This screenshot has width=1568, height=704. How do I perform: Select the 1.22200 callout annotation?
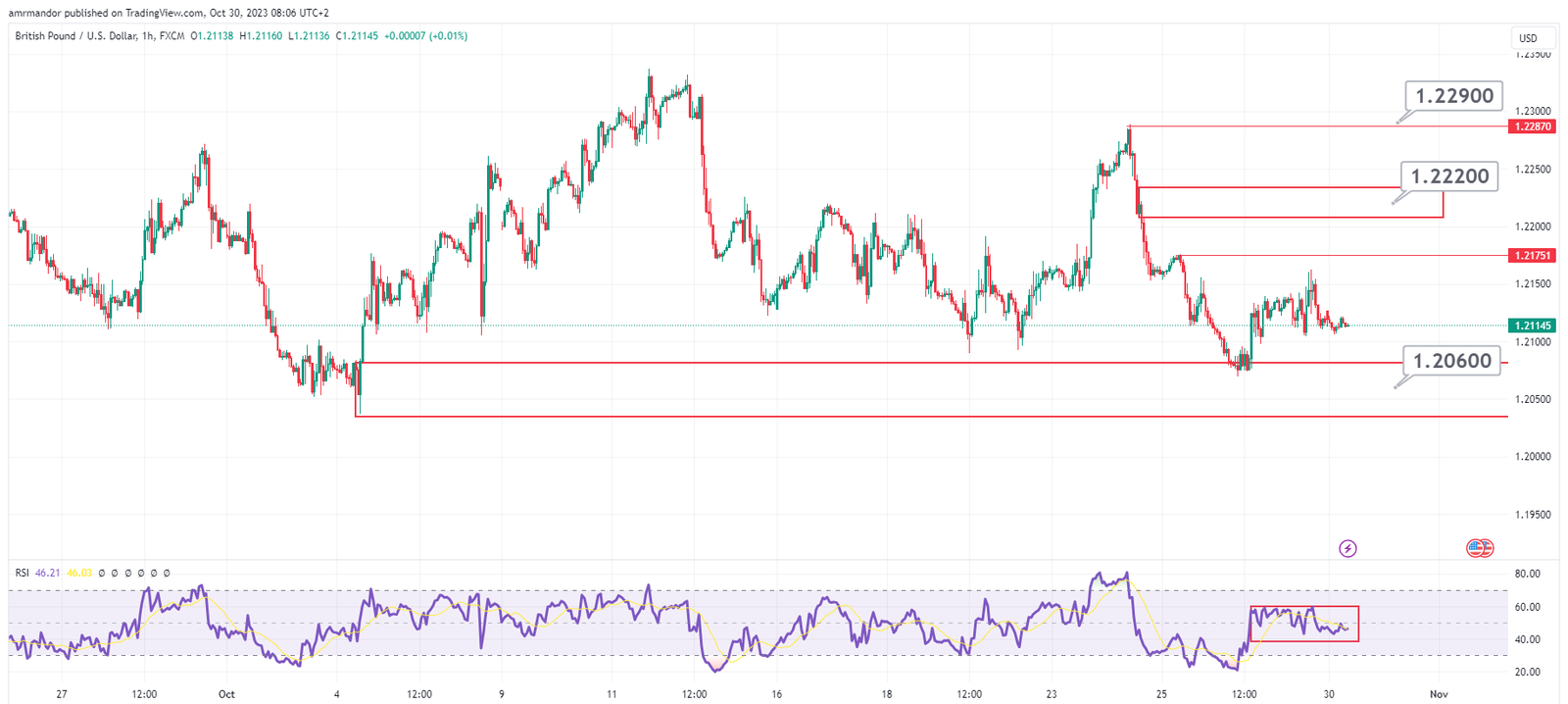[1449, 176]
